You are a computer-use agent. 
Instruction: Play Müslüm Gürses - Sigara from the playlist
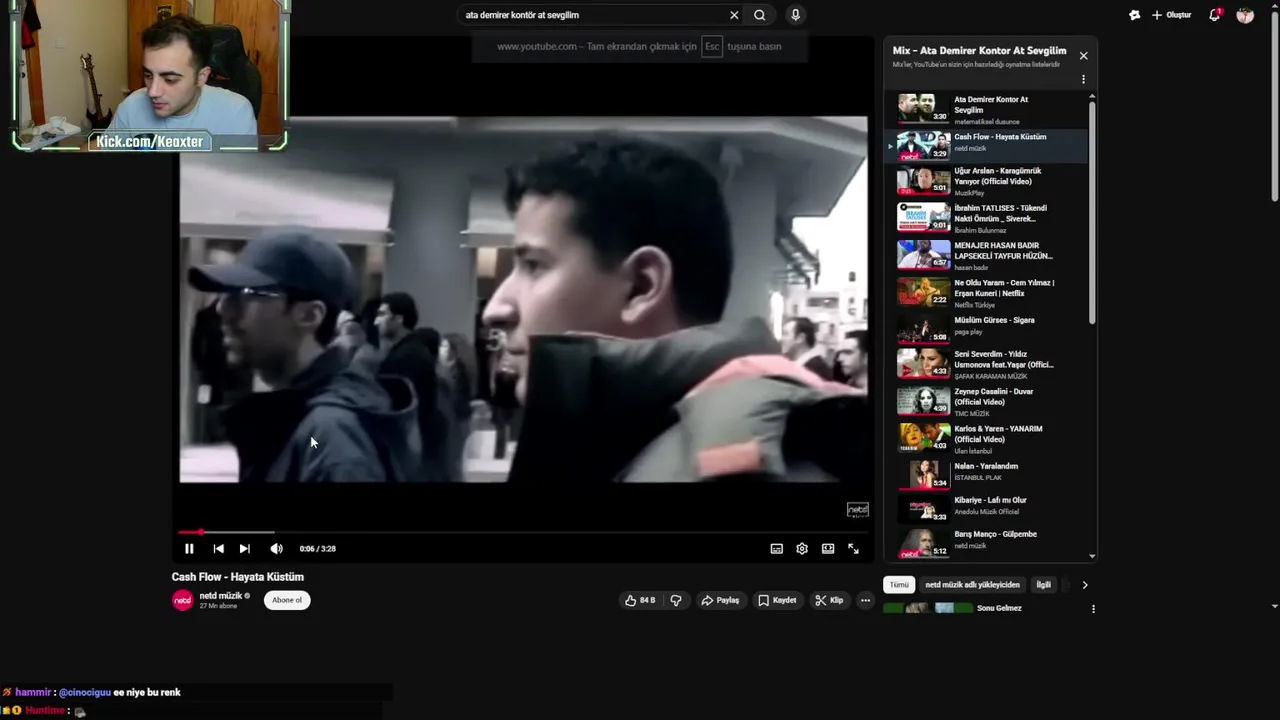[985, 329]
